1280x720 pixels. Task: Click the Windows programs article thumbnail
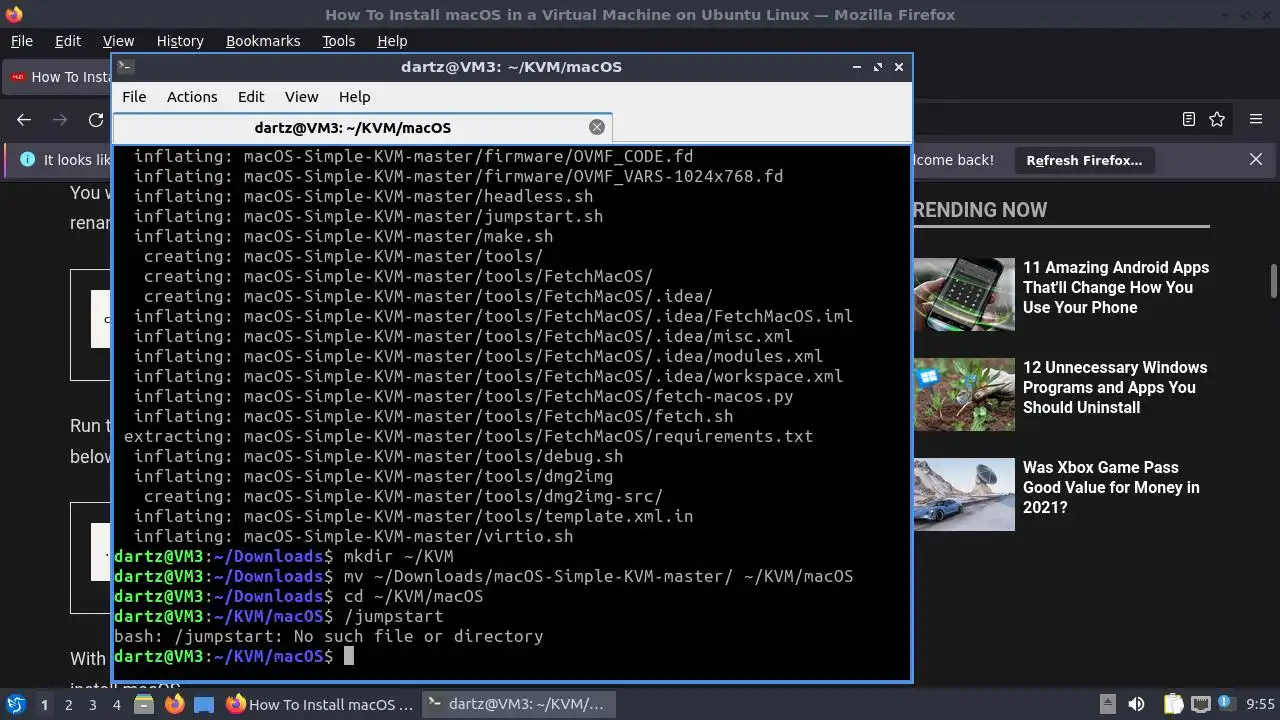964,394
